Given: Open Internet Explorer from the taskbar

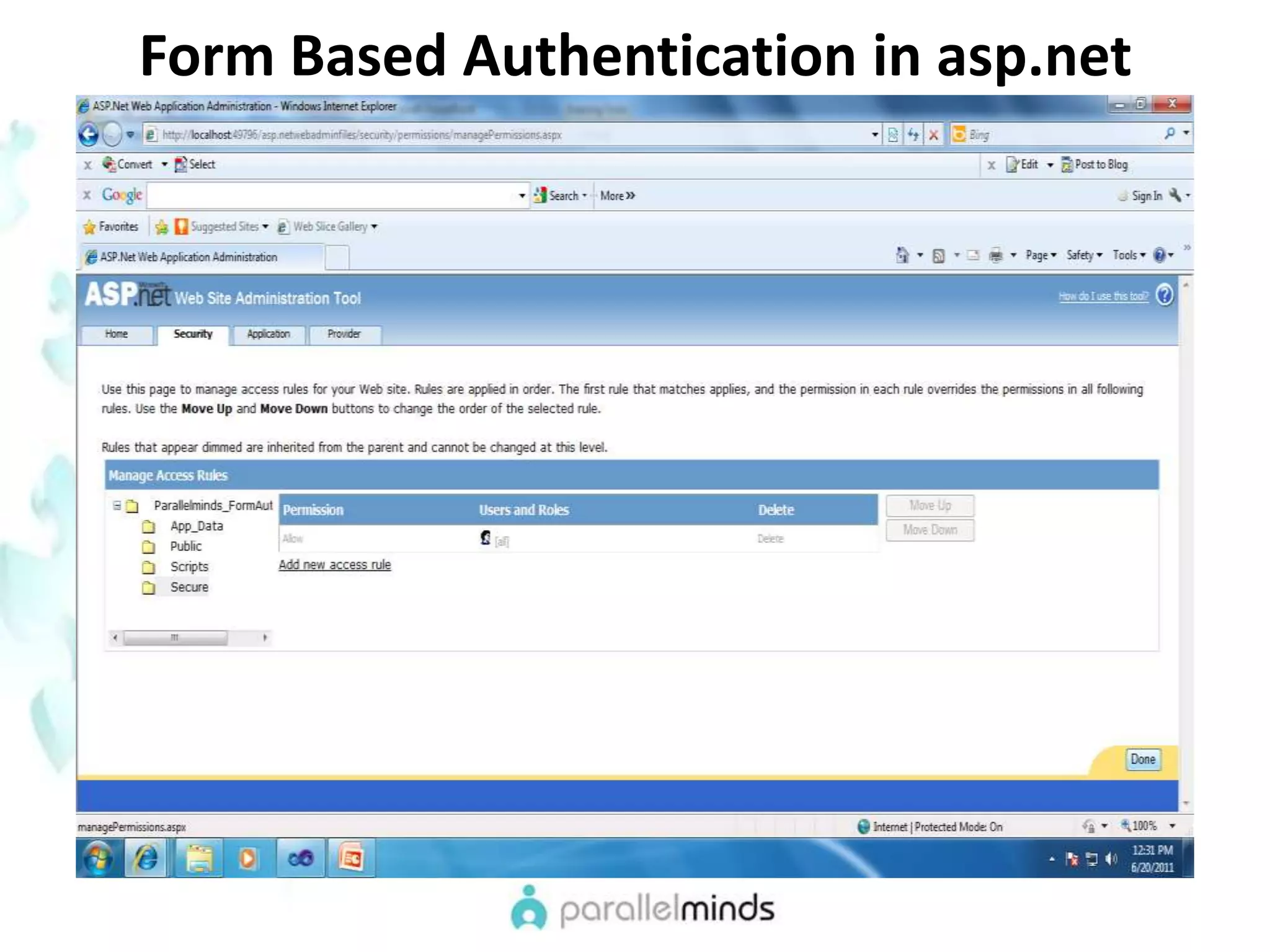Looking at the screenshot, I should point(146,858).
